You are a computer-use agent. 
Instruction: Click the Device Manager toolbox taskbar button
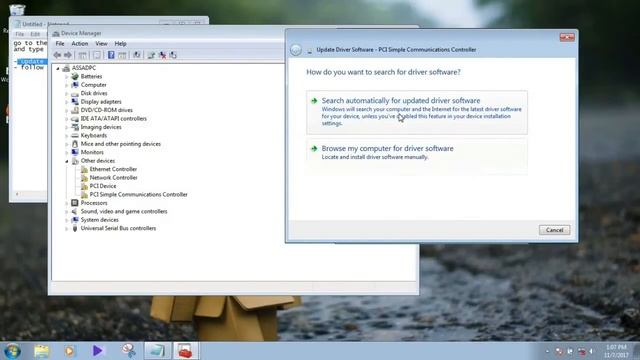[185, 351]
